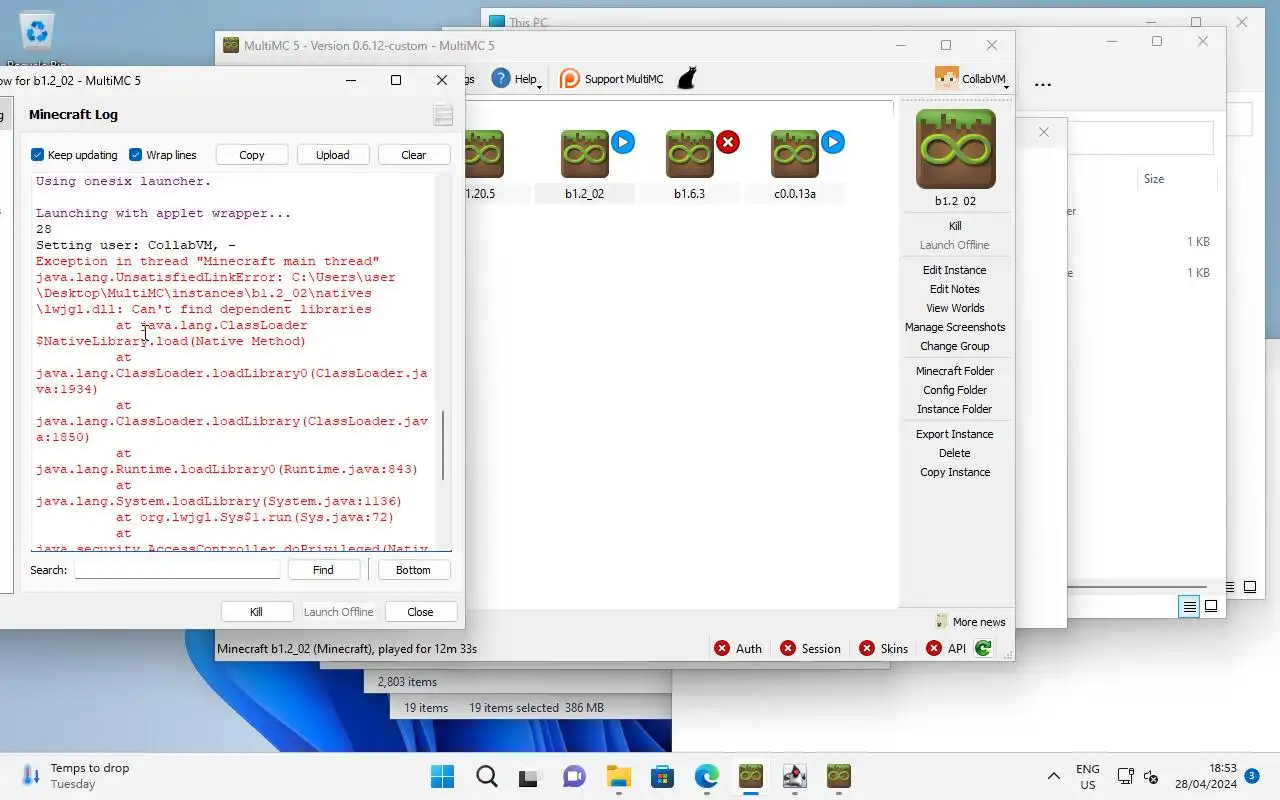1280x800 pixels.
Task: Click the Size column header in Explorer
Action: point(1154,179)
